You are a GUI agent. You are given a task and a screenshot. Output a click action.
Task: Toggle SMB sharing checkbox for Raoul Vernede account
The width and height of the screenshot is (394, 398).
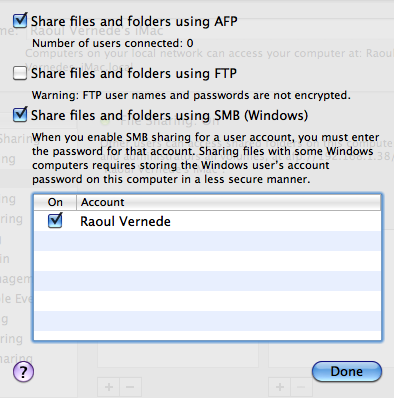[55, 221]
